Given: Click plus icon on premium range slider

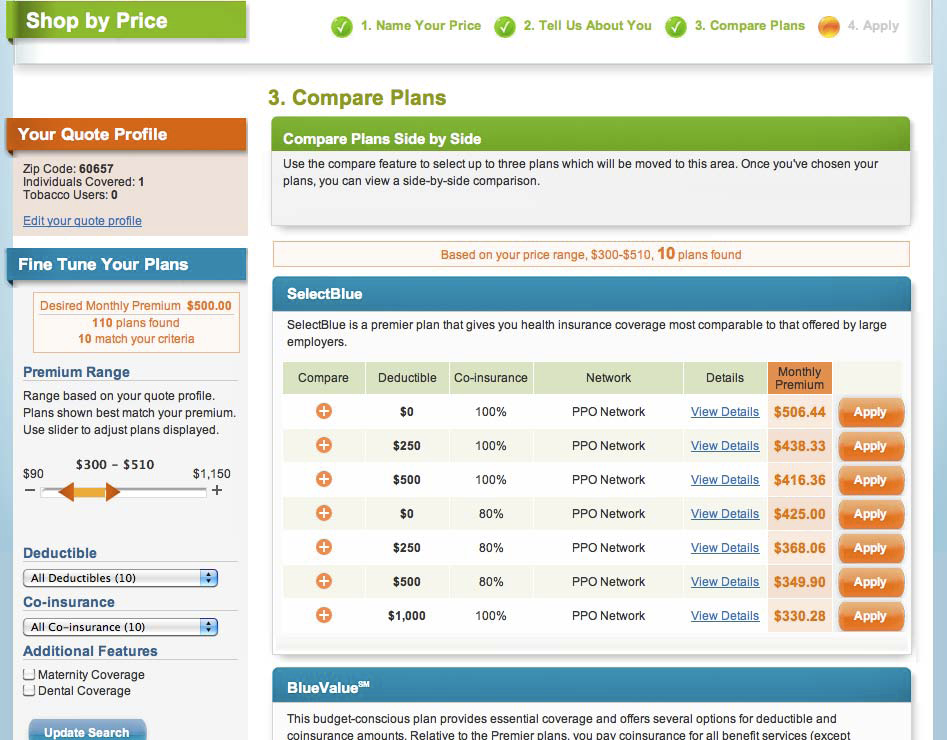Looking at the screenshot, I should point(217,490).
